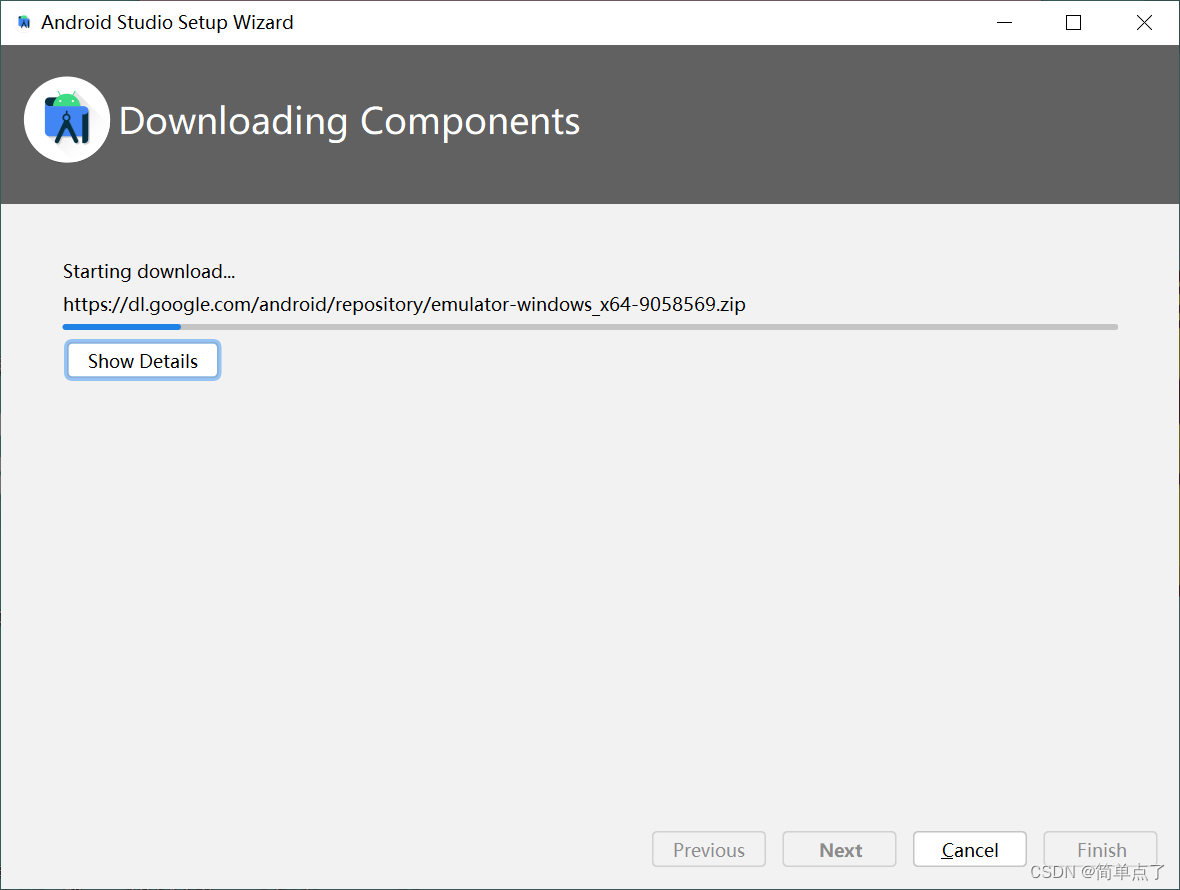
Task: Click the Previous button
Action: (x=708, y=849)
